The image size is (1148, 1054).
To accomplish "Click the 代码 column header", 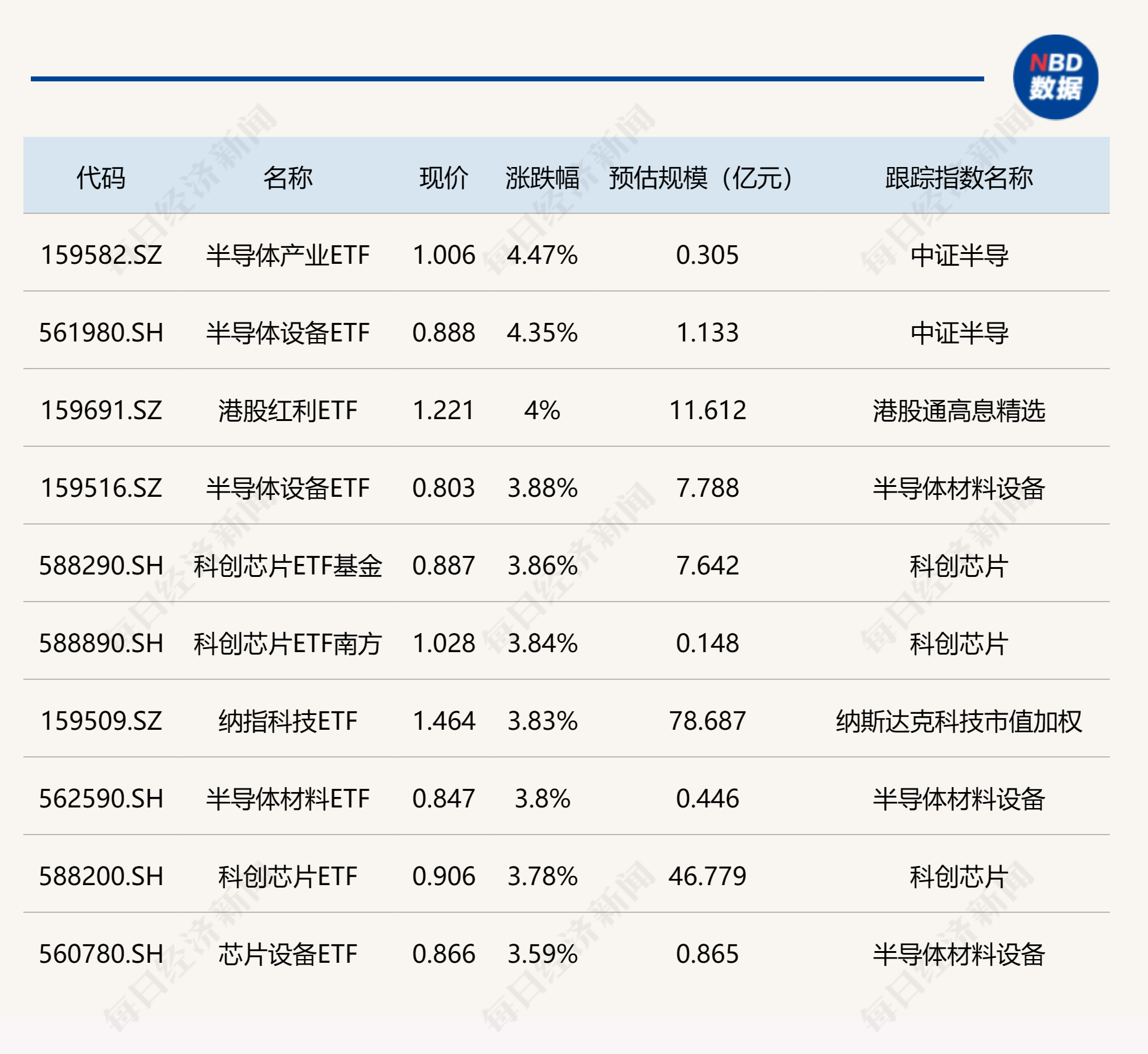I will point(101,178).
